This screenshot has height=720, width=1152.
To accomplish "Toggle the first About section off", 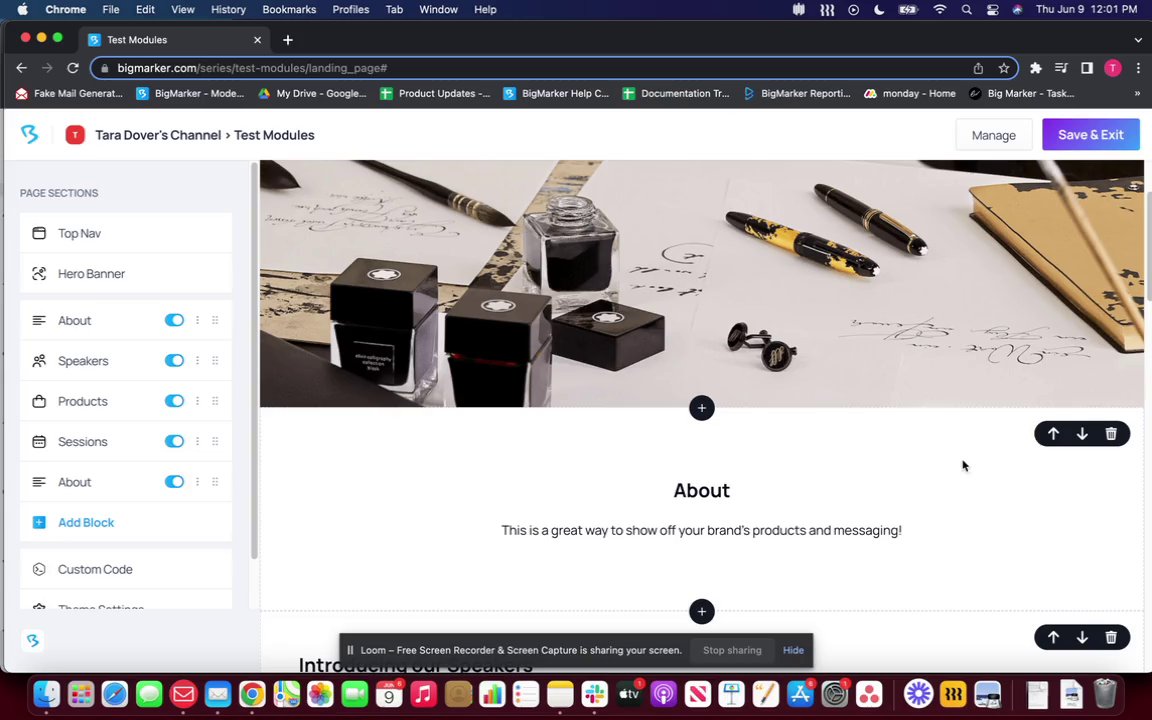I will (174, 320).
